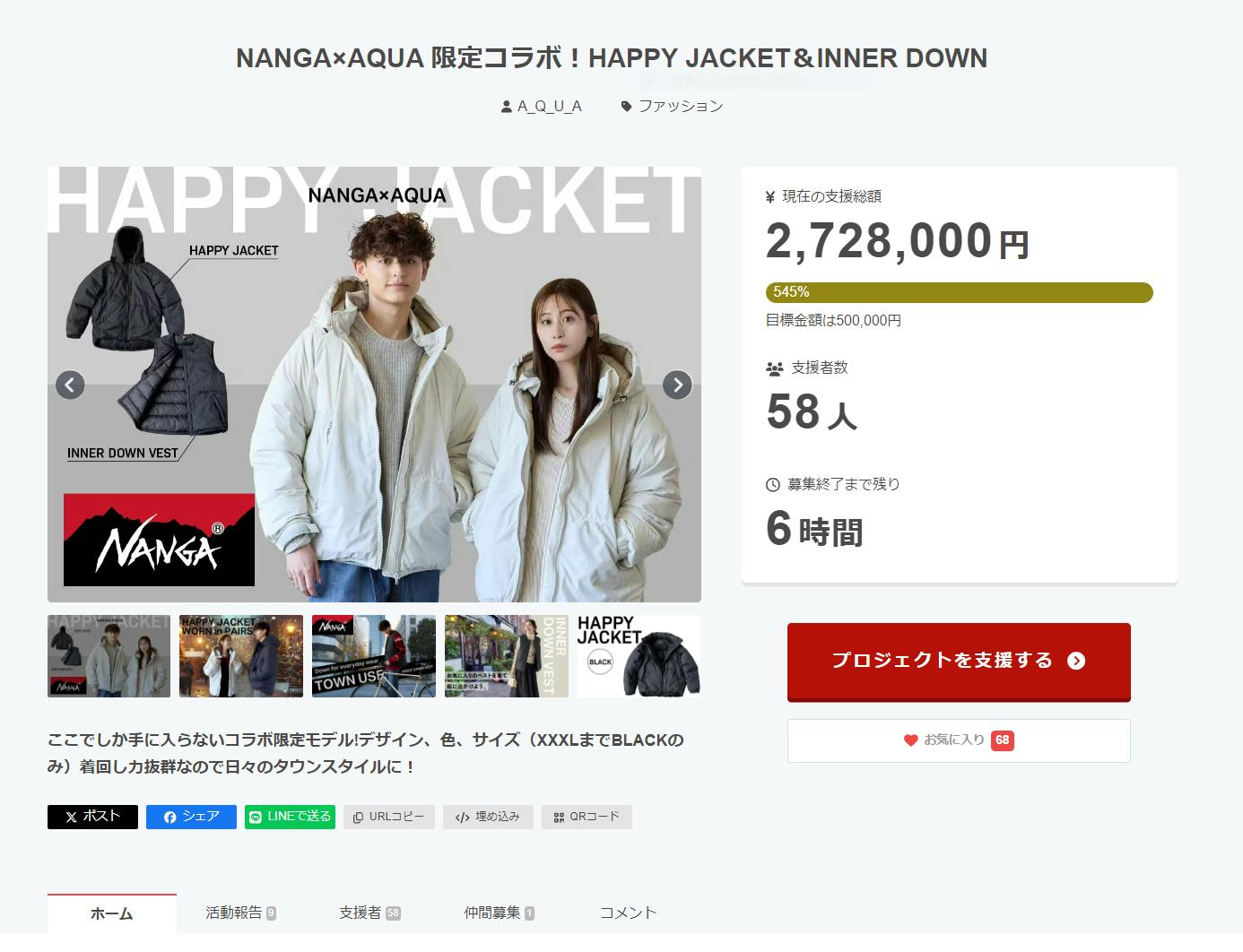Screen dimensions: 1243x952
Task: Select the TOWN USE thumbnail
Action: (x=374, y=656)
